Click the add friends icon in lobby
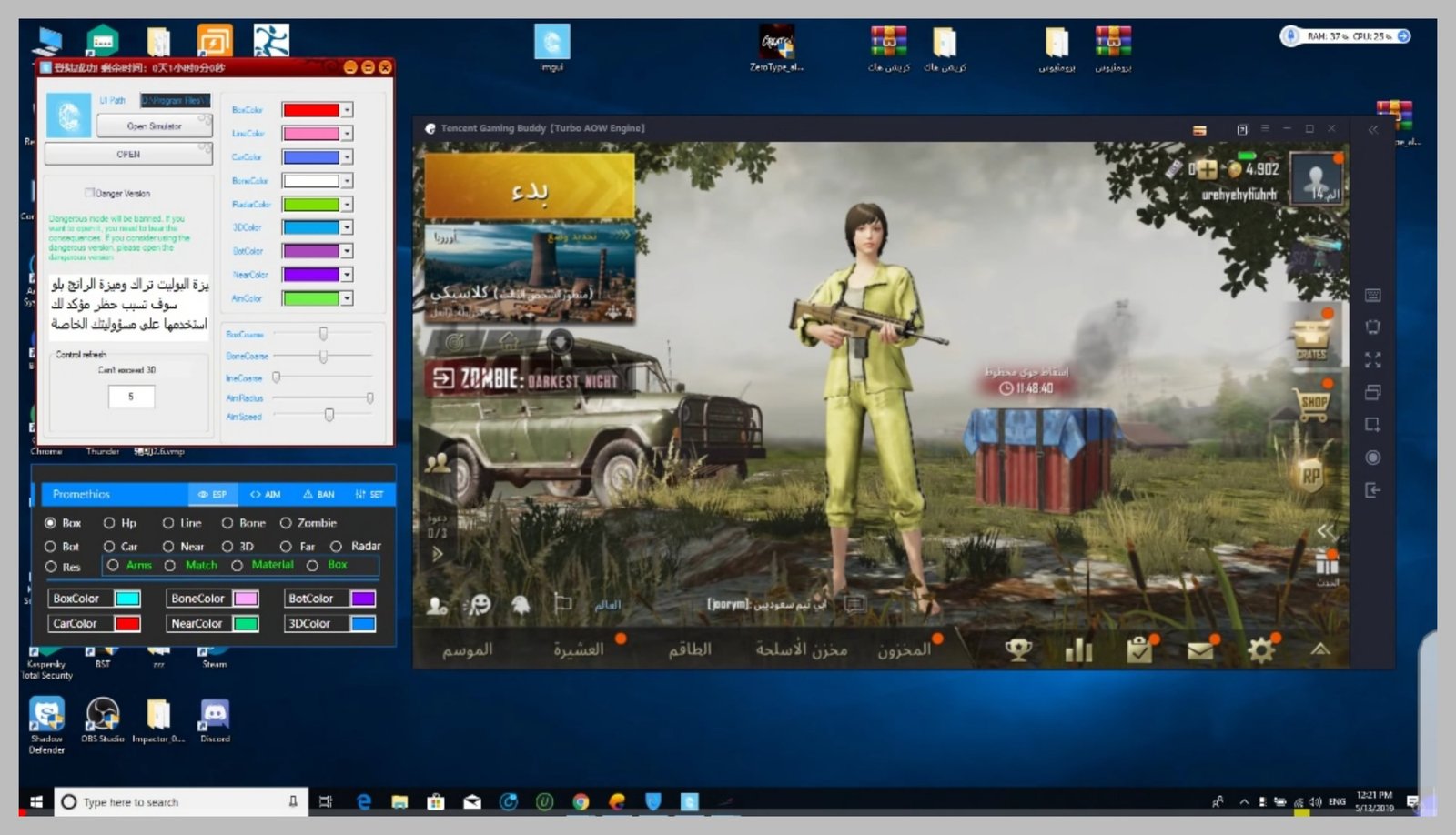 point(437,605)
